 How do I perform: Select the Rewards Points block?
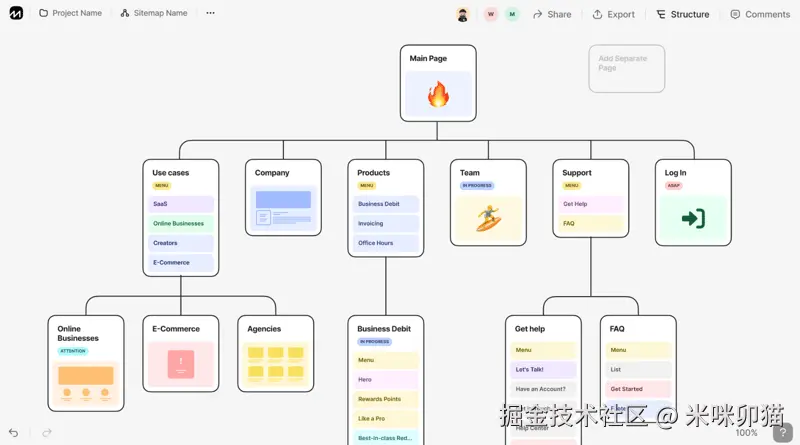[386, 399]
